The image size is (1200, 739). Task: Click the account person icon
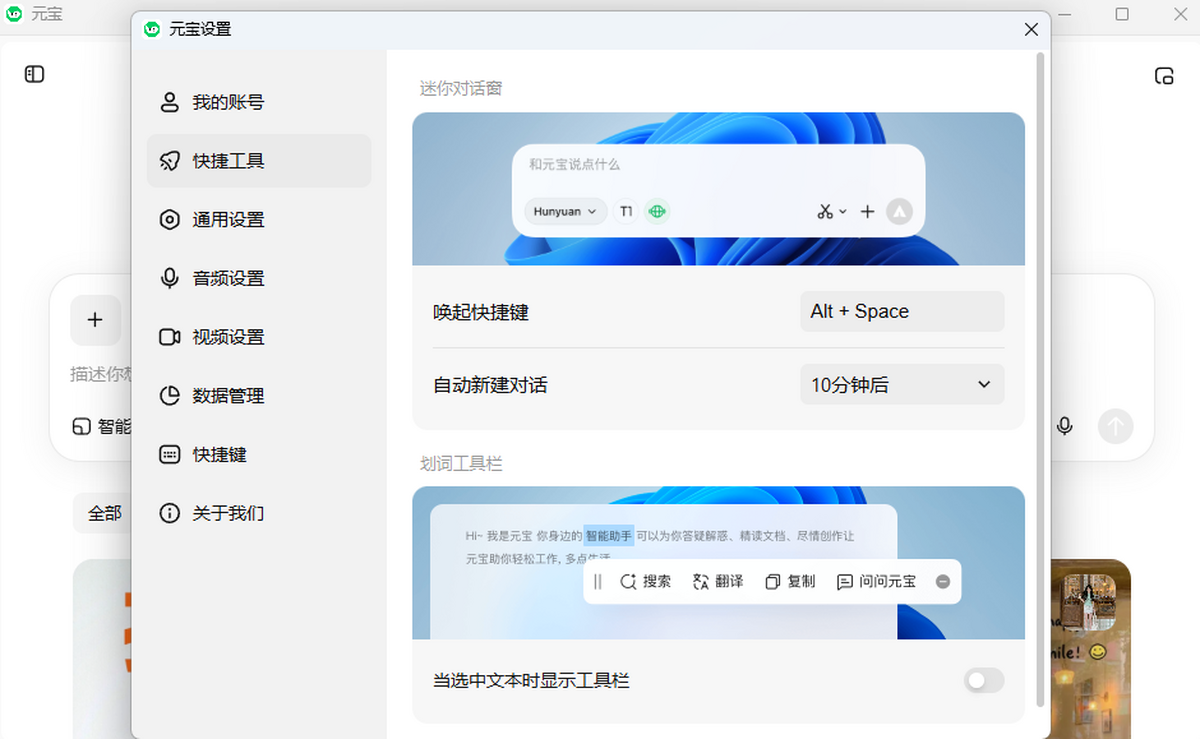pos(170,102)
